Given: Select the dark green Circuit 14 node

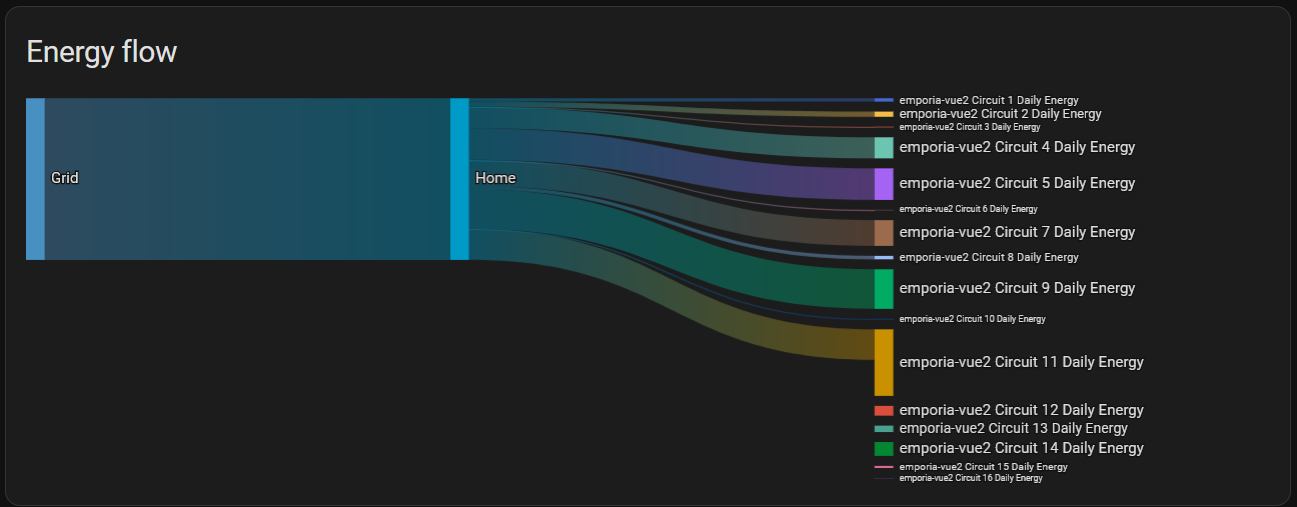Looking at the screenshot, I should coord(883,449).
